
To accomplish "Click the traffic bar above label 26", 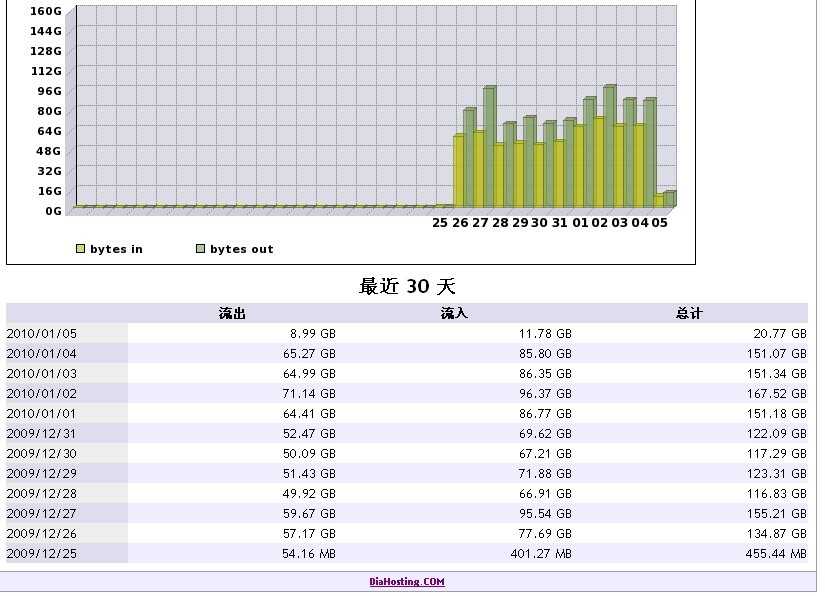I will pos(462,170).
